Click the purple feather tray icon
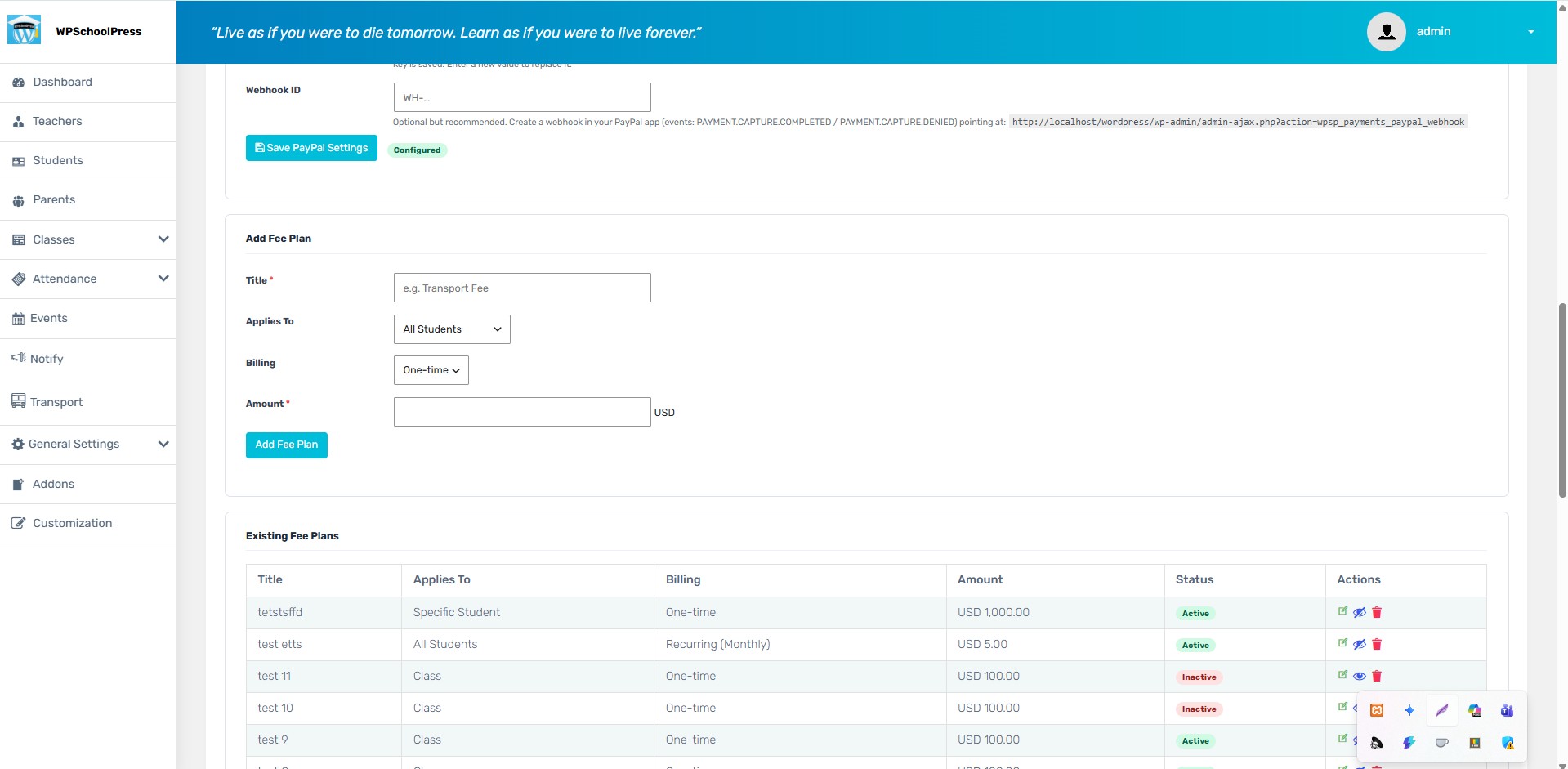Viewport: 1568px width, 769px height. coord(1442,710)
